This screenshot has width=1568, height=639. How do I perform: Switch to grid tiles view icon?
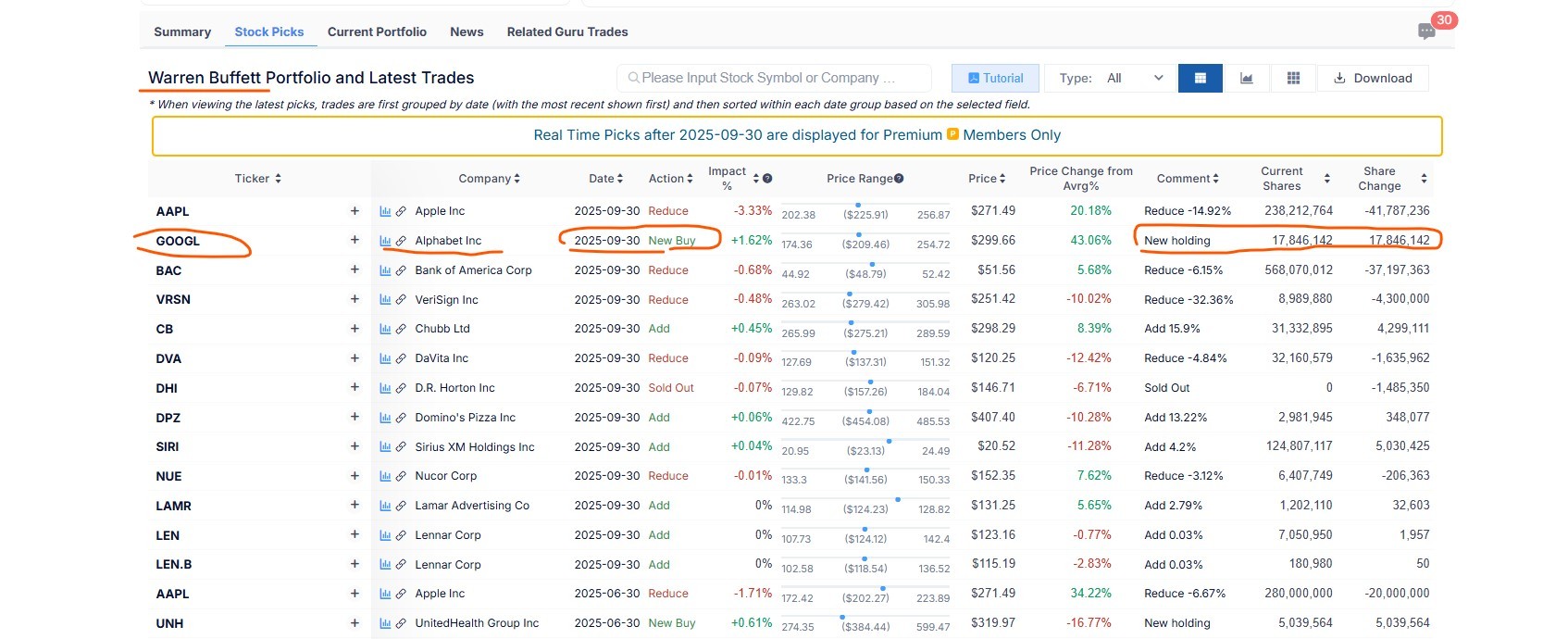[x=1293, y=79]
